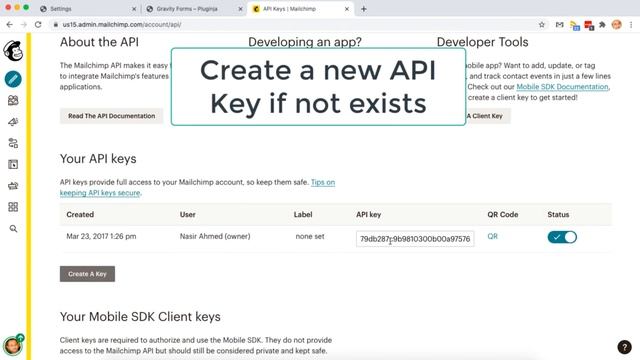
Task: Open Search magnifier icon in sidebar
Action: [x=13, y=229]
